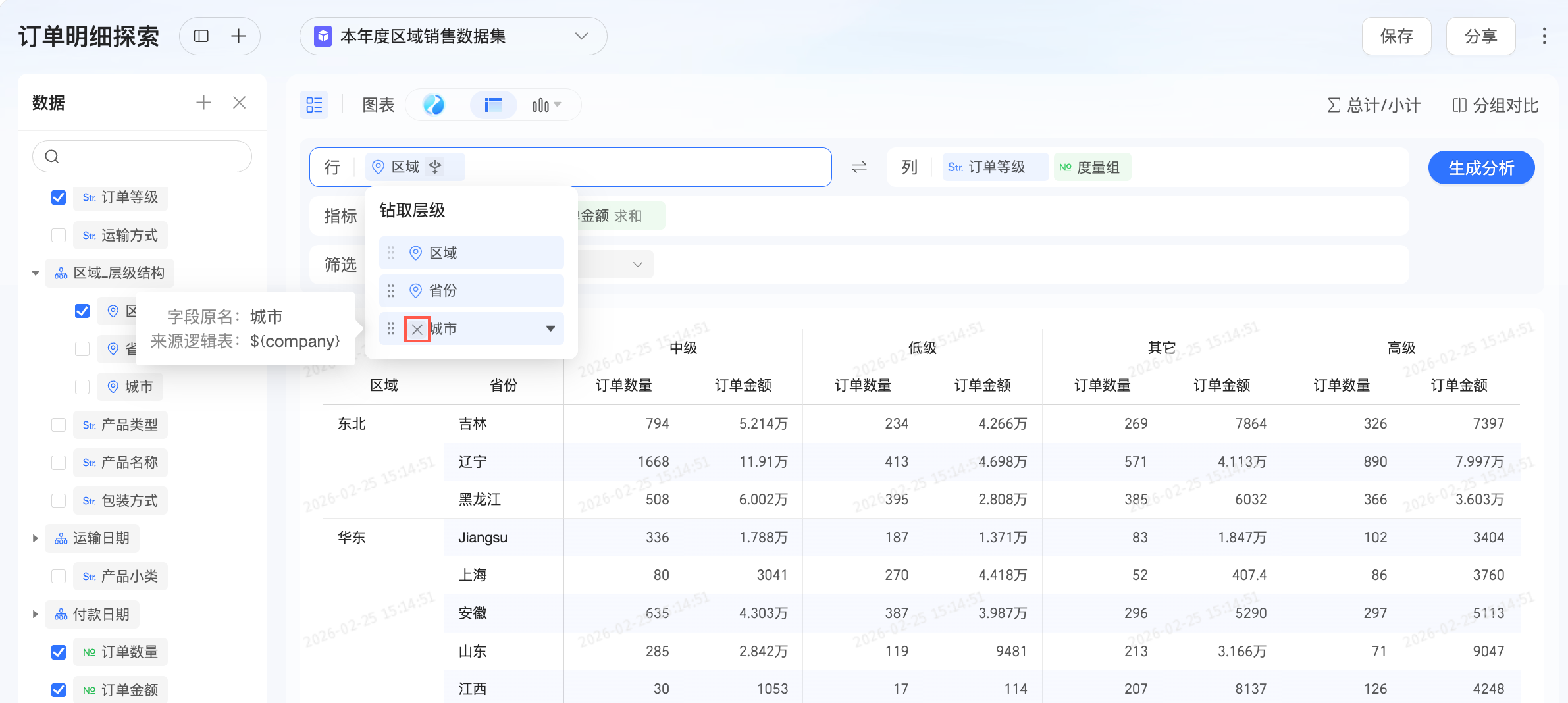Click the sidebar layout toggle icon
1568x703 pixels.
point(201,36)
